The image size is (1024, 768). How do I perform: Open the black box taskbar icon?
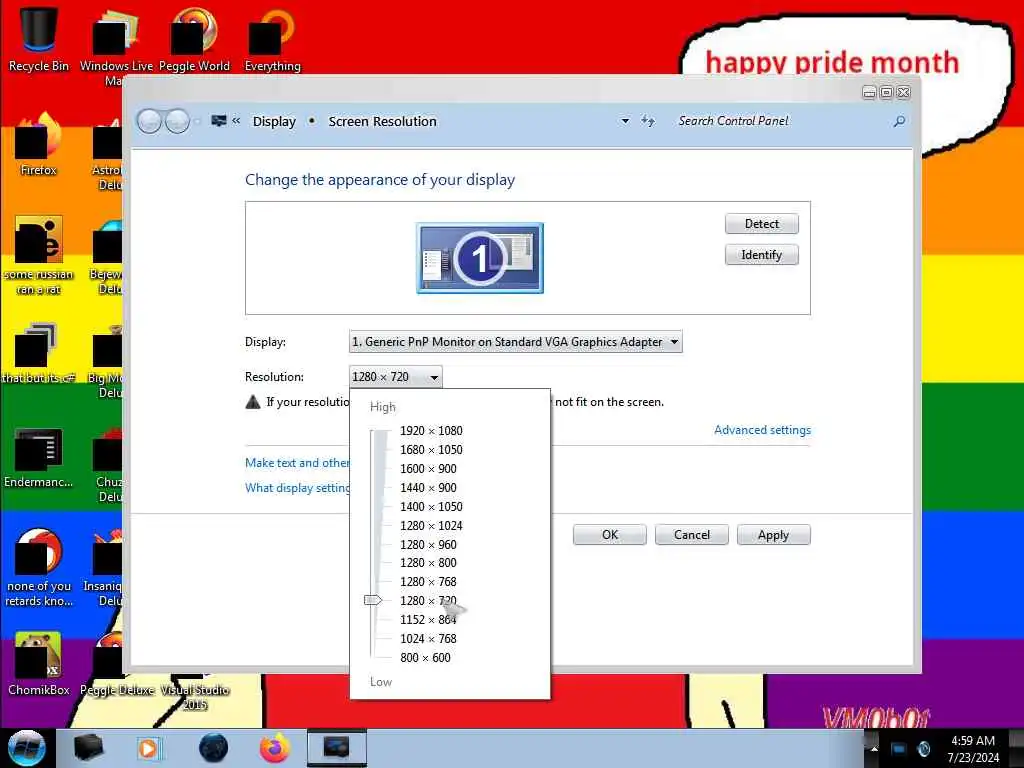coord(89,748)
